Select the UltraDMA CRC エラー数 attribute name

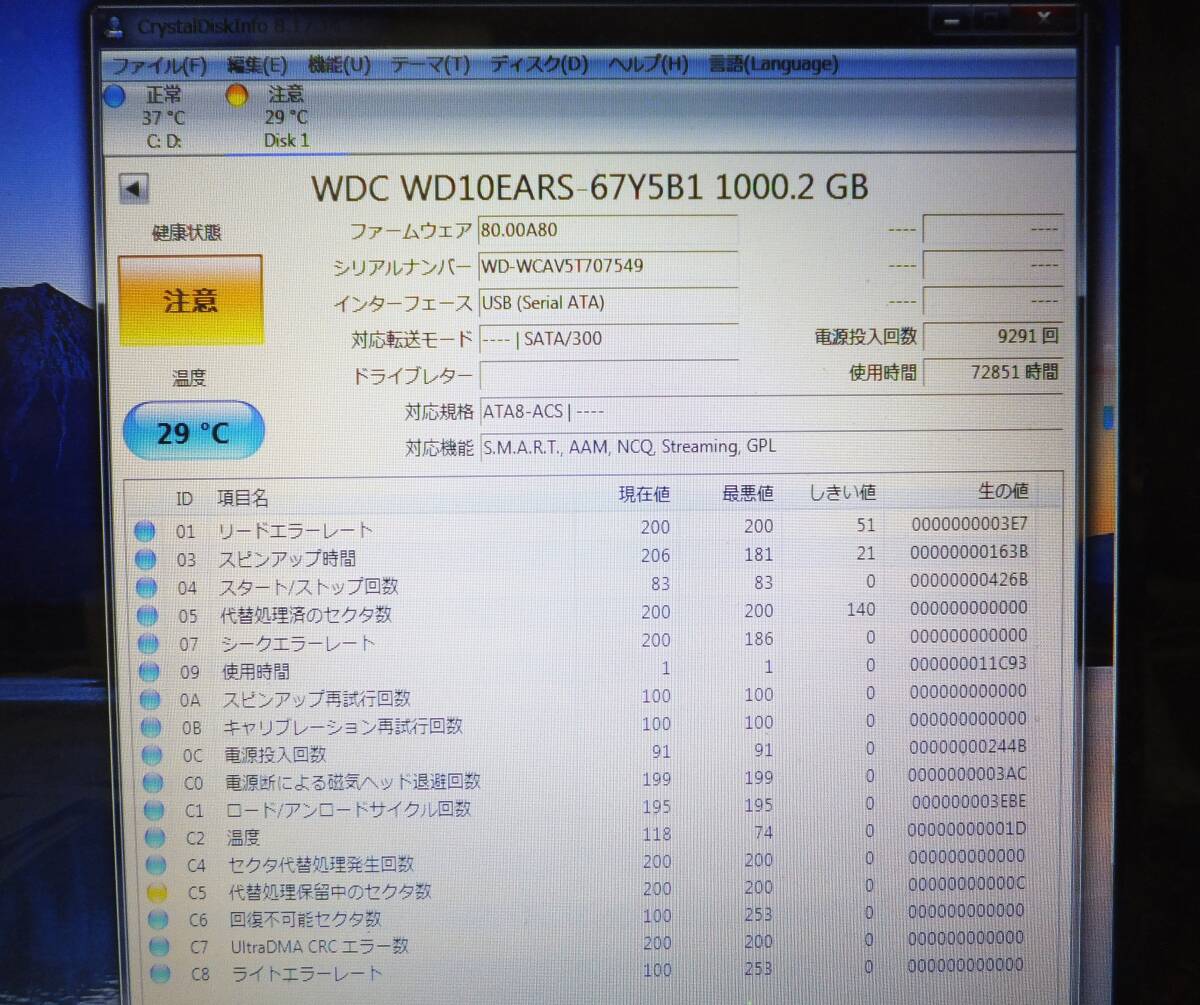320,945
